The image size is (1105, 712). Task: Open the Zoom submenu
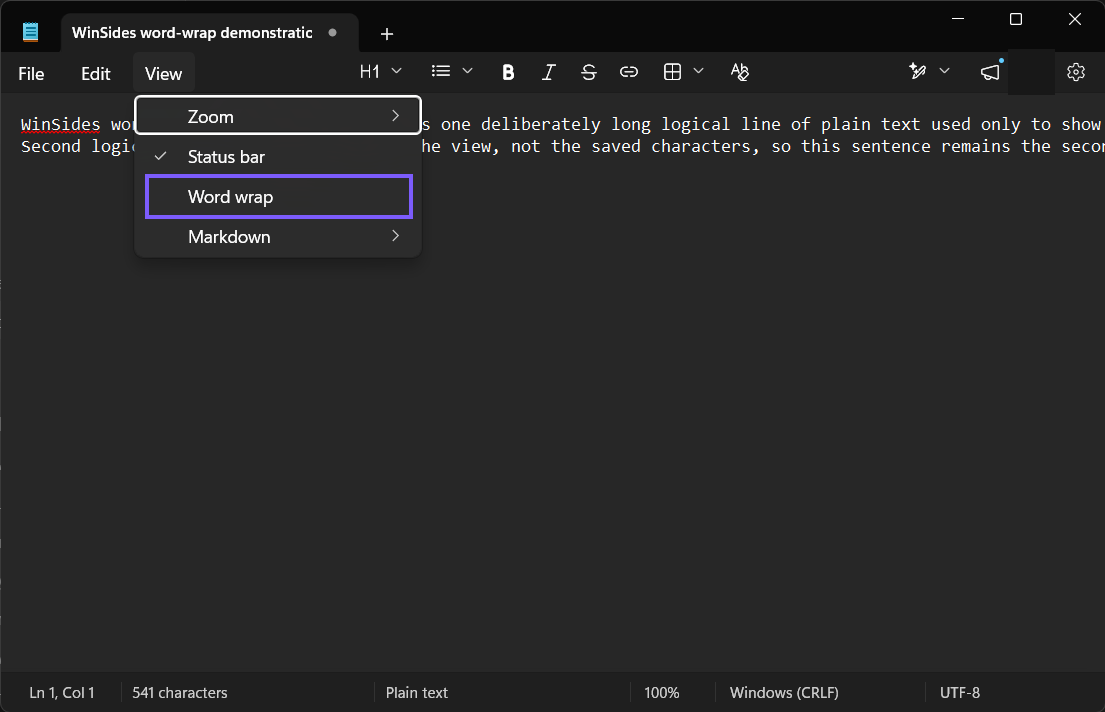[278, 116]
